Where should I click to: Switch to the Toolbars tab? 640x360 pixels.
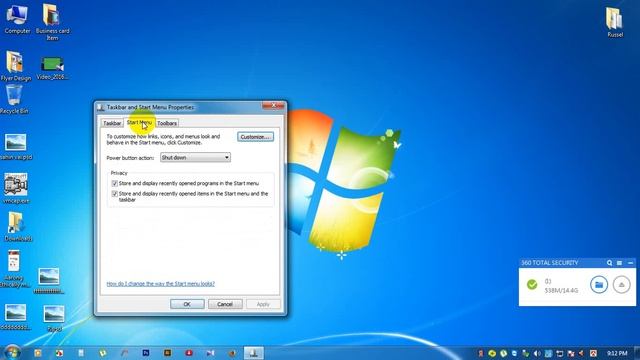click(x=167, y=123)
